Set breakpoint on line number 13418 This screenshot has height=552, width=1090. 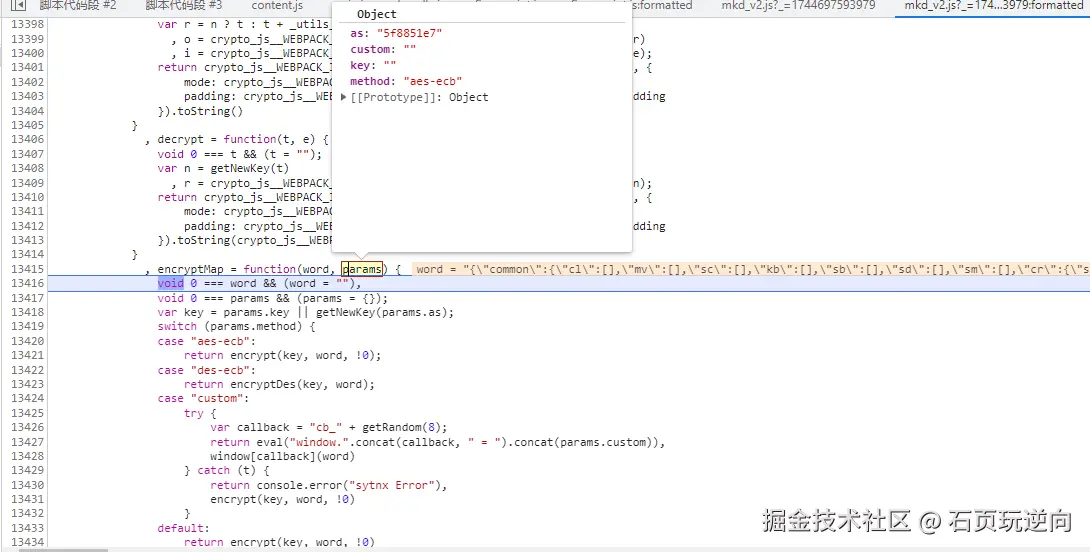click(28, 312)
